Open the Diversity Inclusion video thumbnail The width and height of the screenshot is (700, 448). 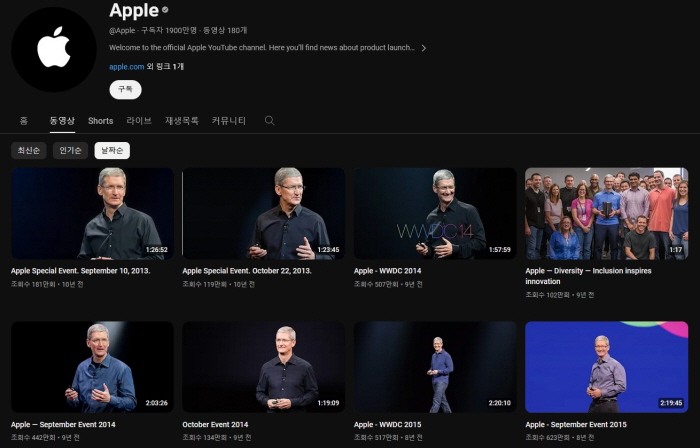[606, 213]
